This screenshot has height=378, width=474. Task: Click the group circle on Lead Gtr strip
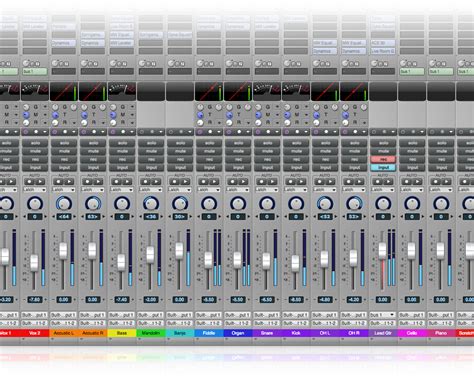click(x=374, y=132)
